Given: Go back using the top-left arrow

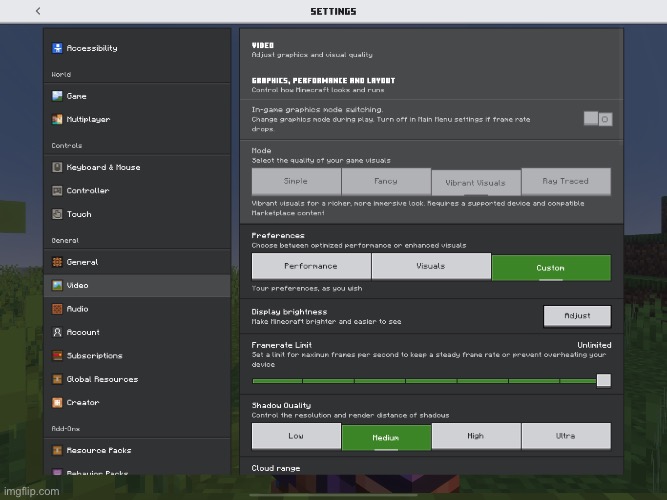Looking at the screenshot, I should [x=38, y=11].
